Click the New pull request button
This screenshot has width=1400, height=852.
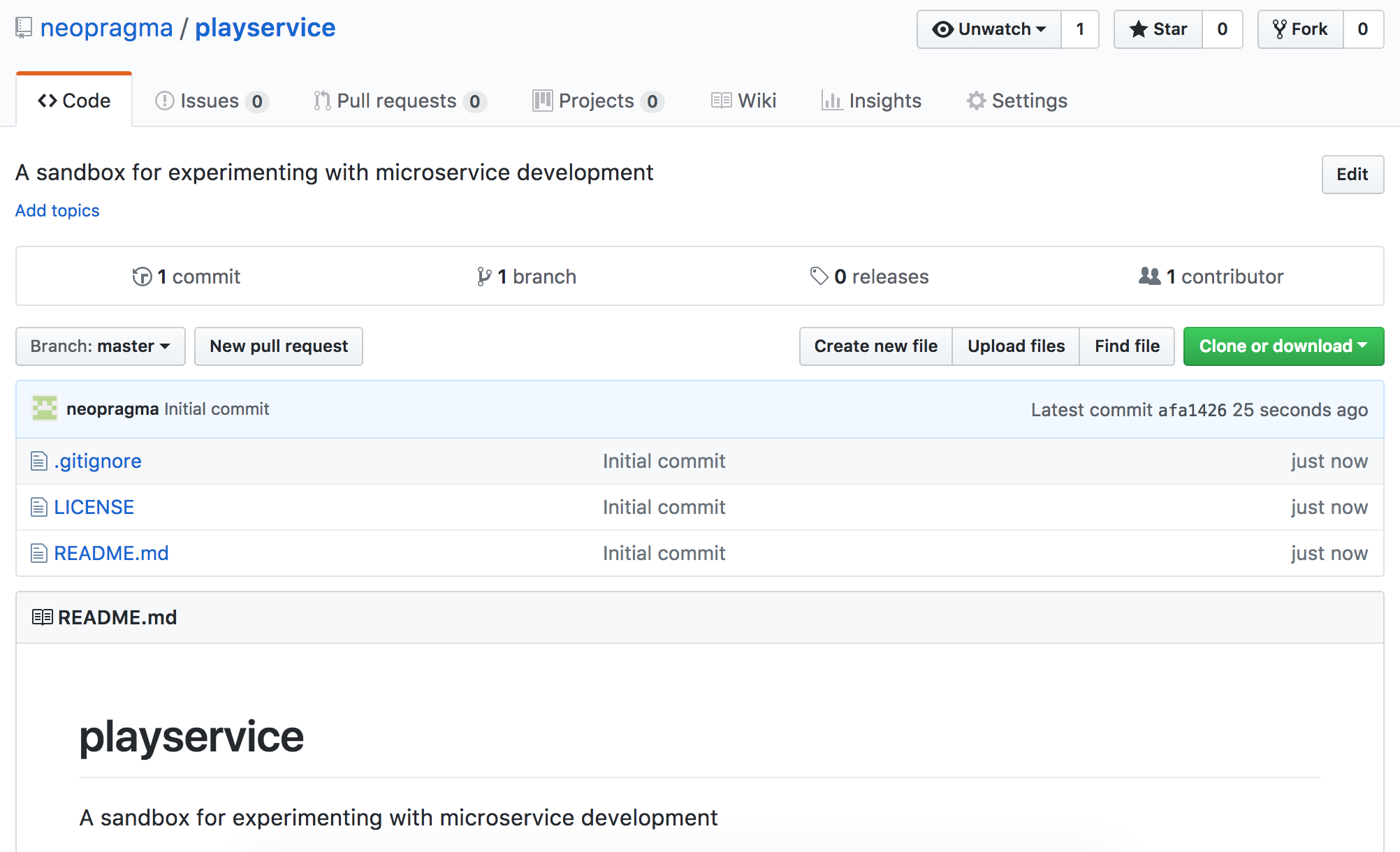point(279,346)
